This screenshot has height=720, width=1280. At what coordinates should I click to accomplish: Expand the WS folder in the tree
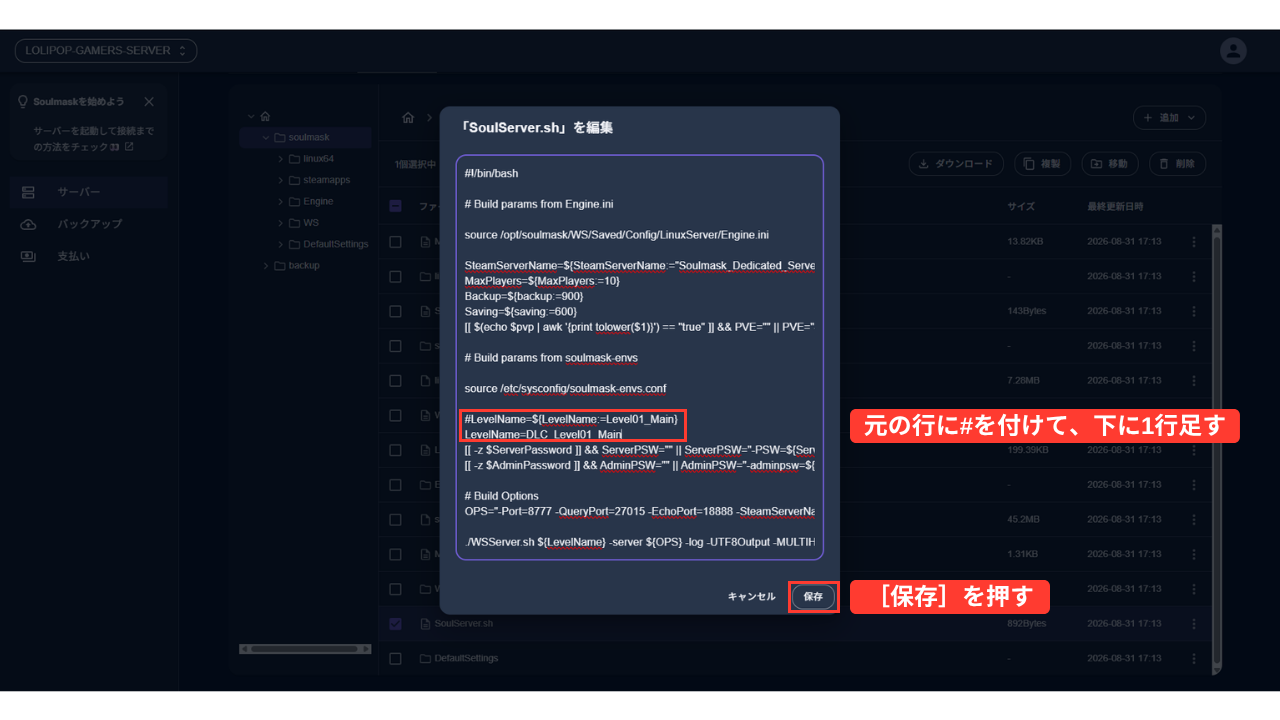[x=281, y=223]
